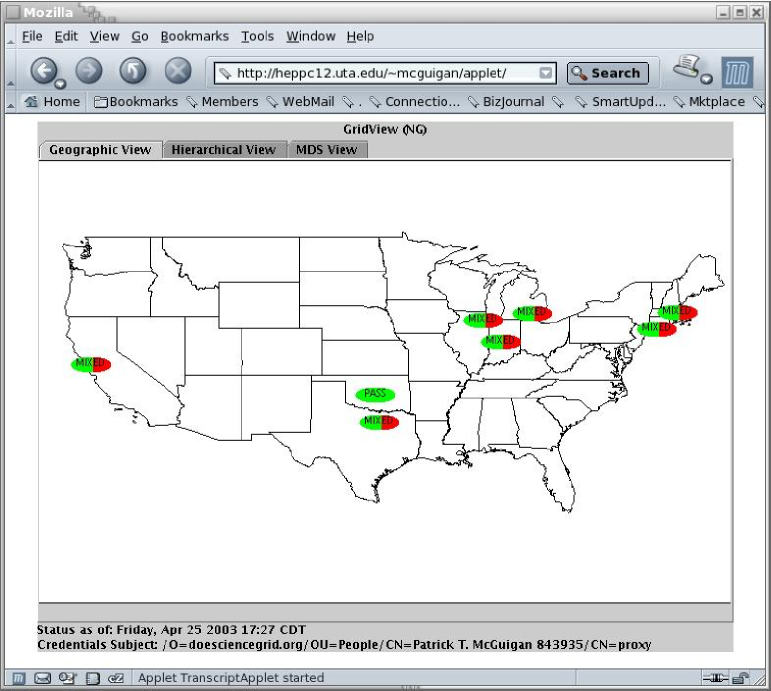Open the Bookmarks menu
Viewport: 771px width, 691px height.
195,36
